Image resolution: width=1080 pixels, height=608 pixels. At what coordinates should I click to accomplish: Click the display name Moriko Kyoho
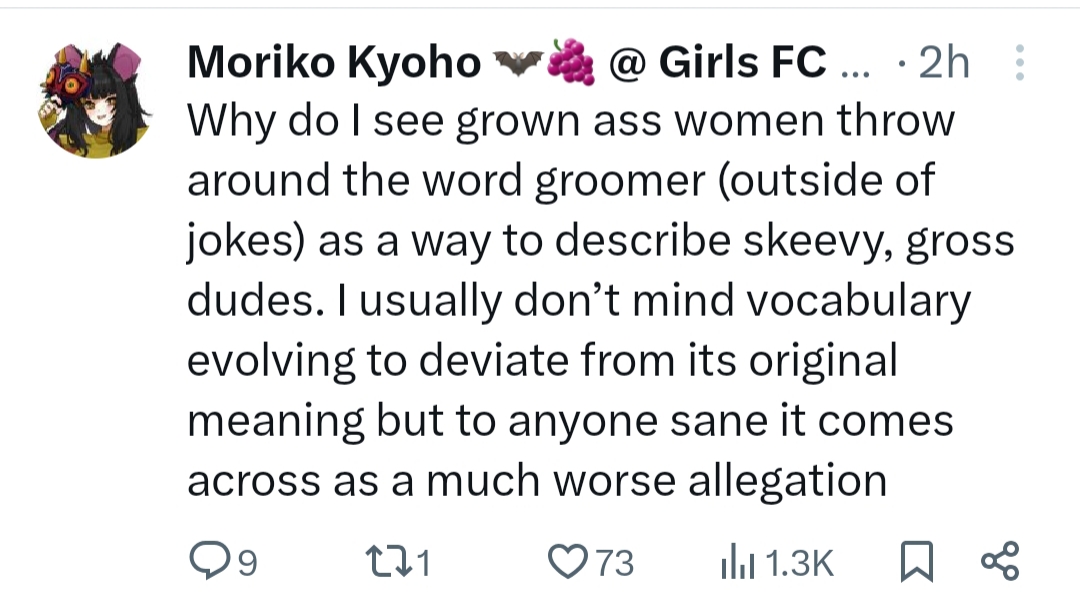tap(334, 64)
